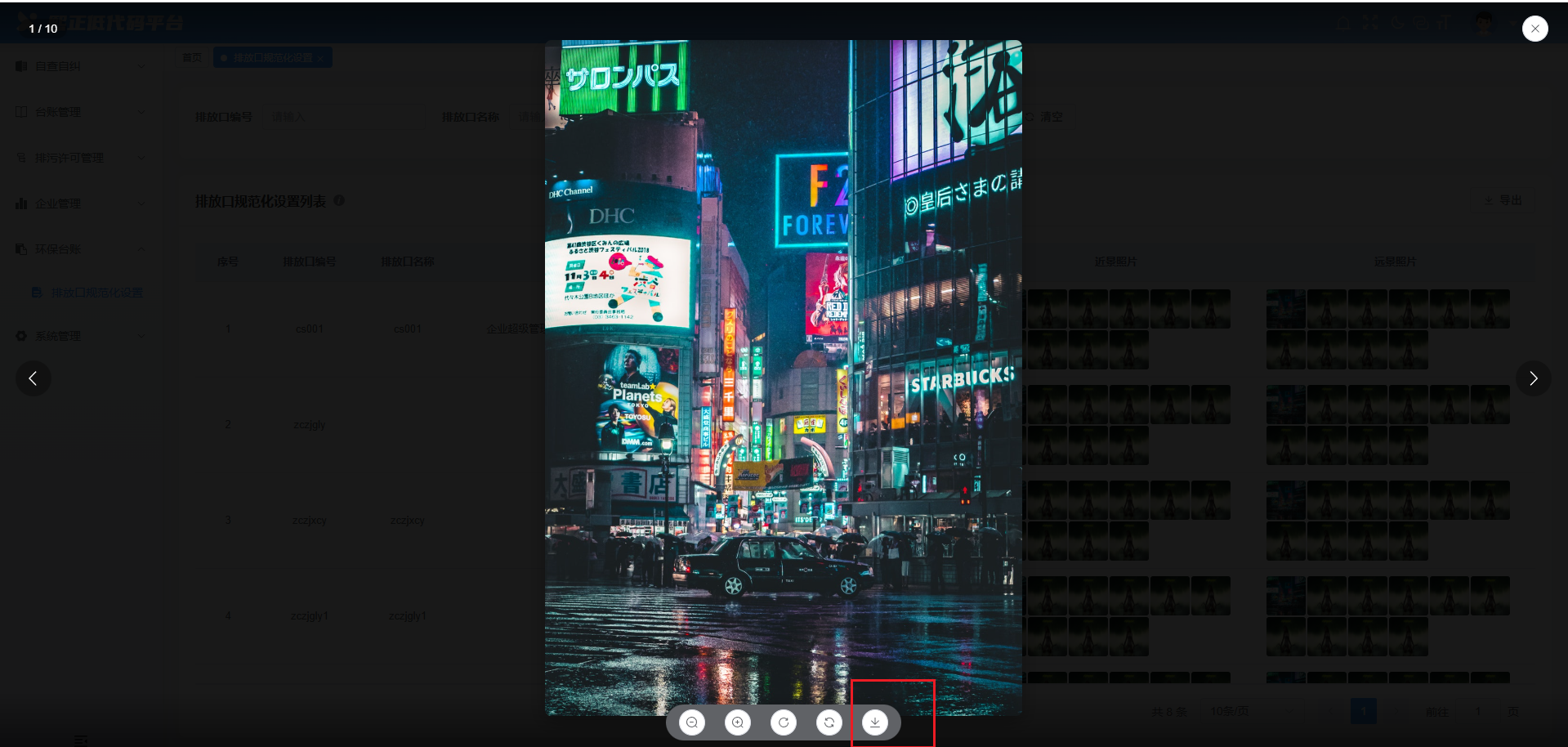The width and height of the screenshot is (1568, 747).
Task: Zoom out the previewed image
Action: tap(692, 722)
